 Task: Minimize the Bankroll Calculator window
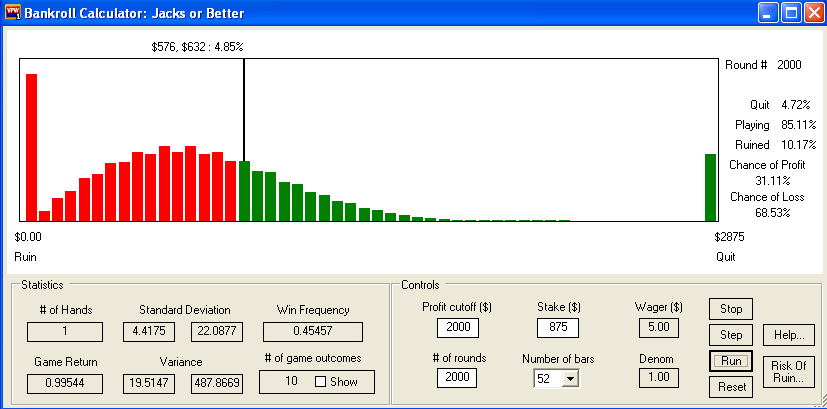pos(768,12)
